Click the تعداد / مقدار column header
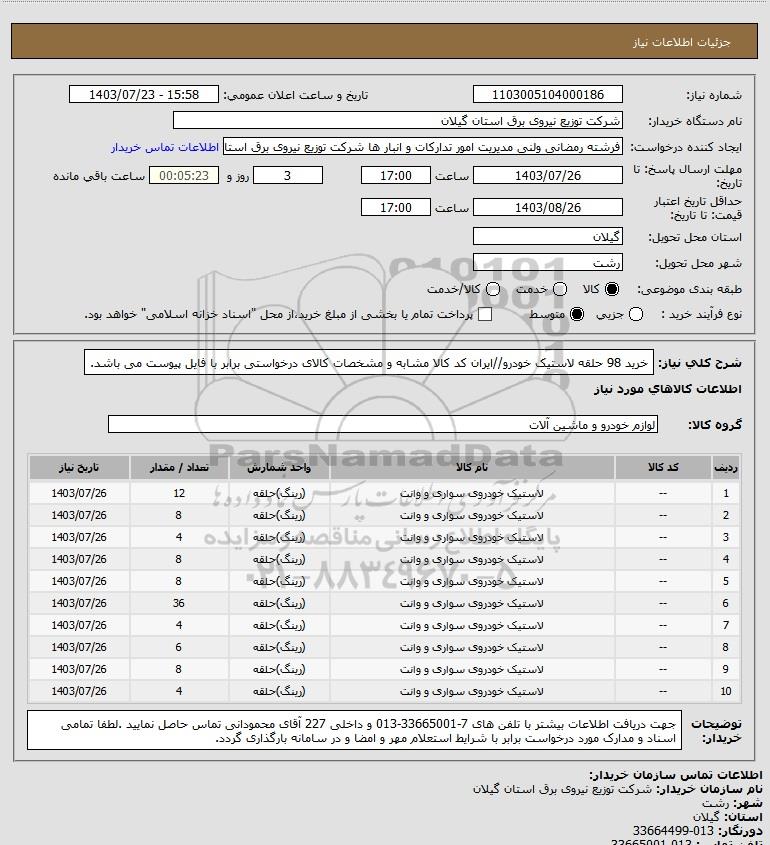 coord(179,468)
